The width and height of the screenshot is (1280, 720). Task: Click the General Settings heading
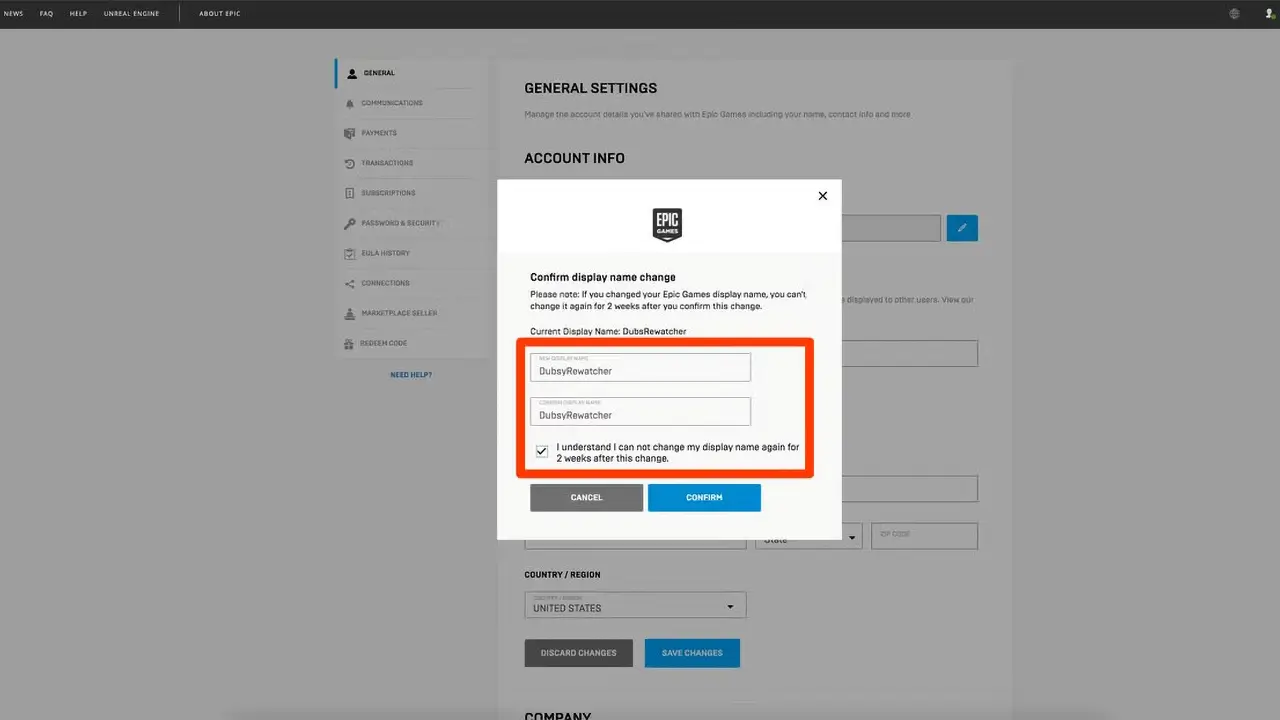[x=591, y=88]
